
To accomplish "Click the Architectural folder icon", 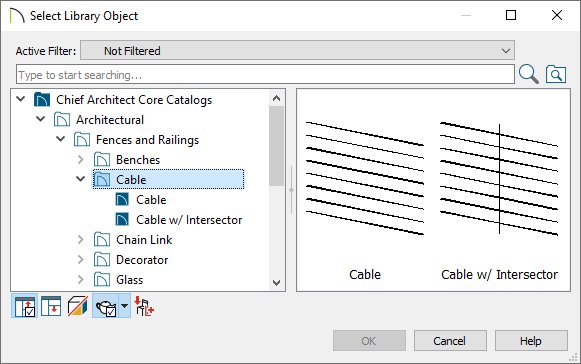I will [x=62, y=120].
